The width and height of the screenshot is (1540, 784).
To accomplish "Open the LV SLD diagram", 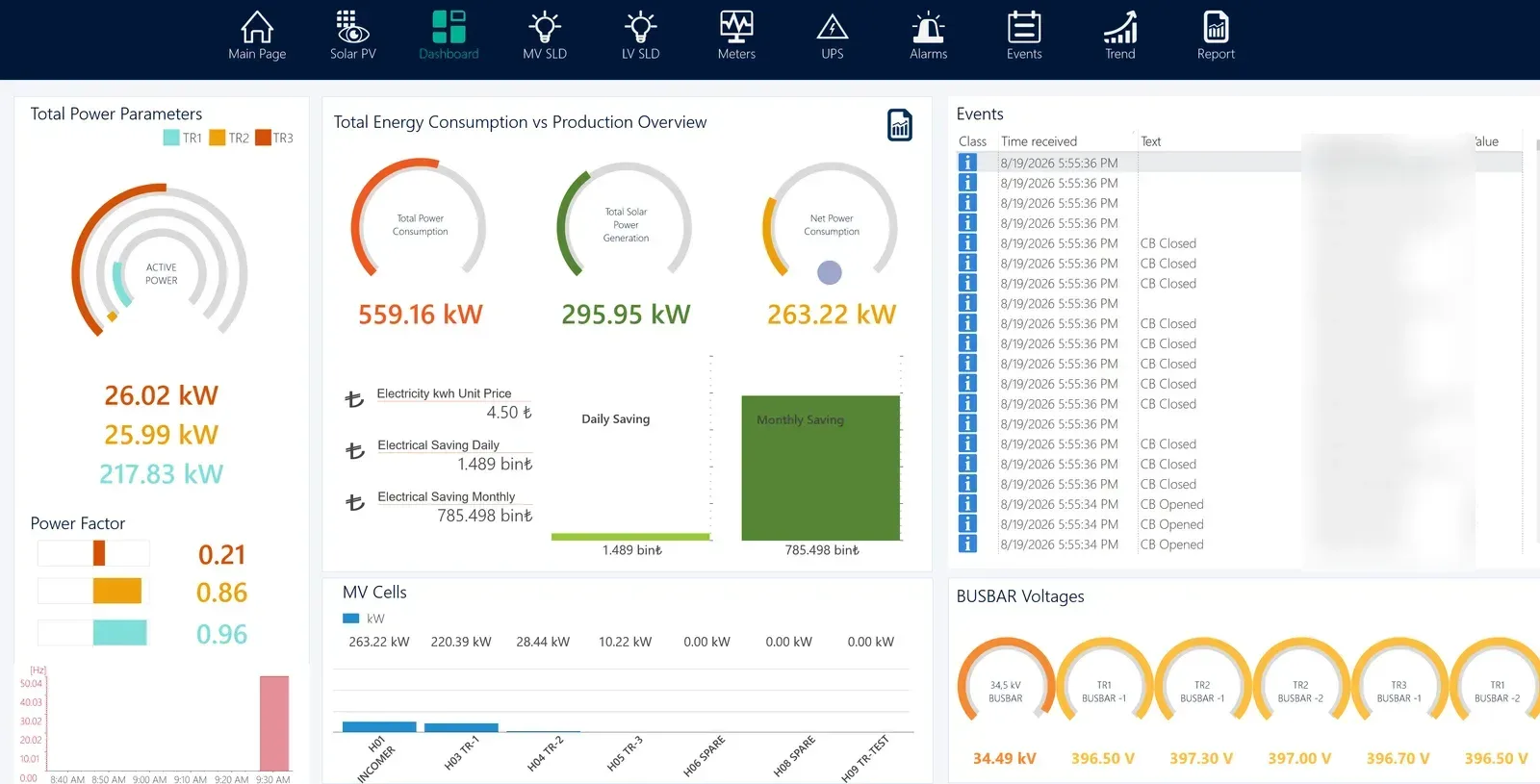I will [640, 26].
